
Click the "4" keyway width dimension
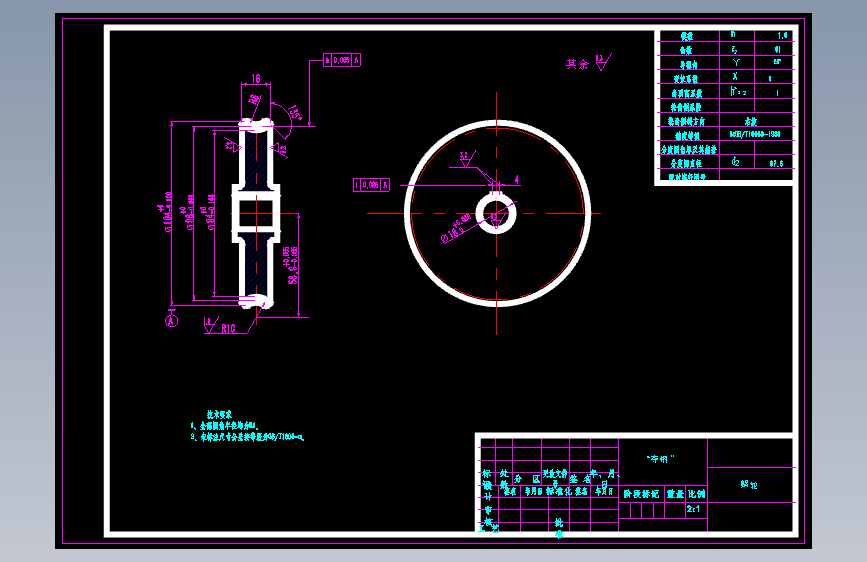coord(516,179)
